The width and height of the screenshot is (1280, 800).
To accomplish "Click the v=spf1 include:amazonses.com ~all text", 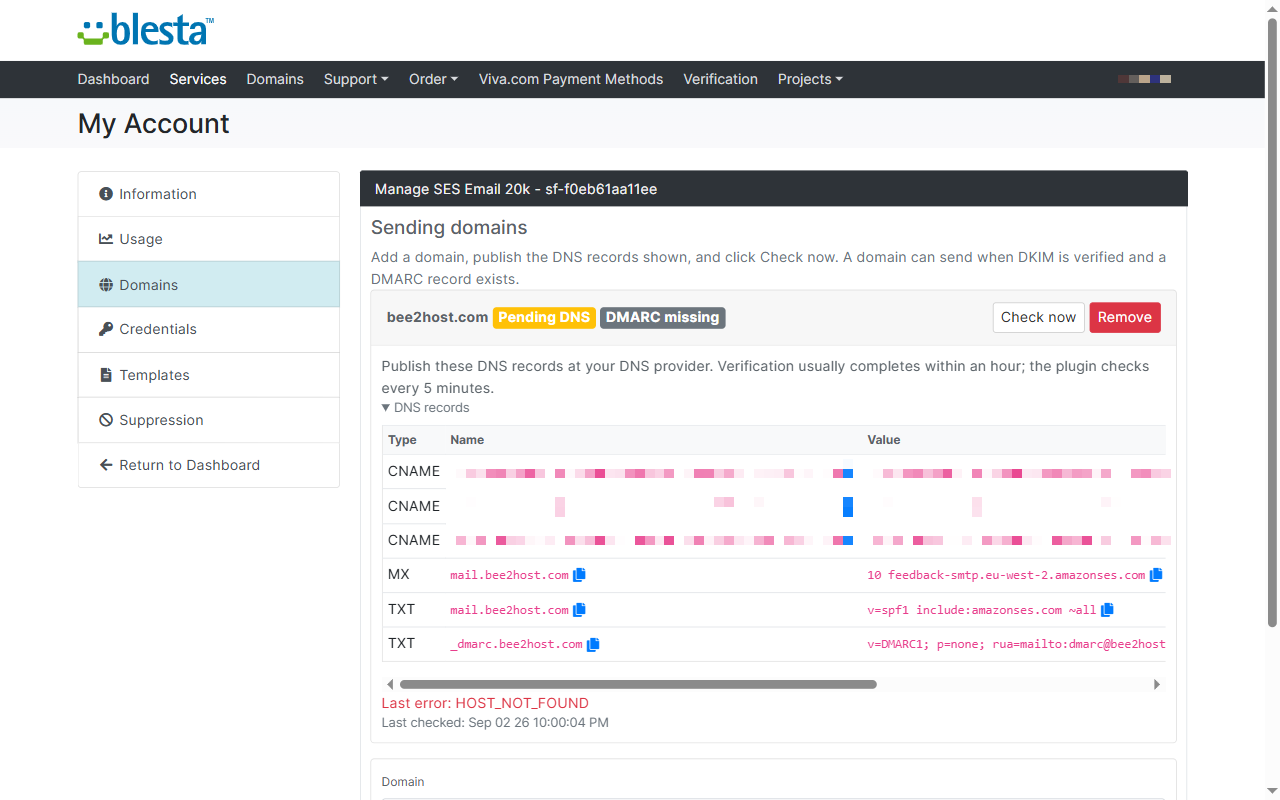I will pos(982,609).
